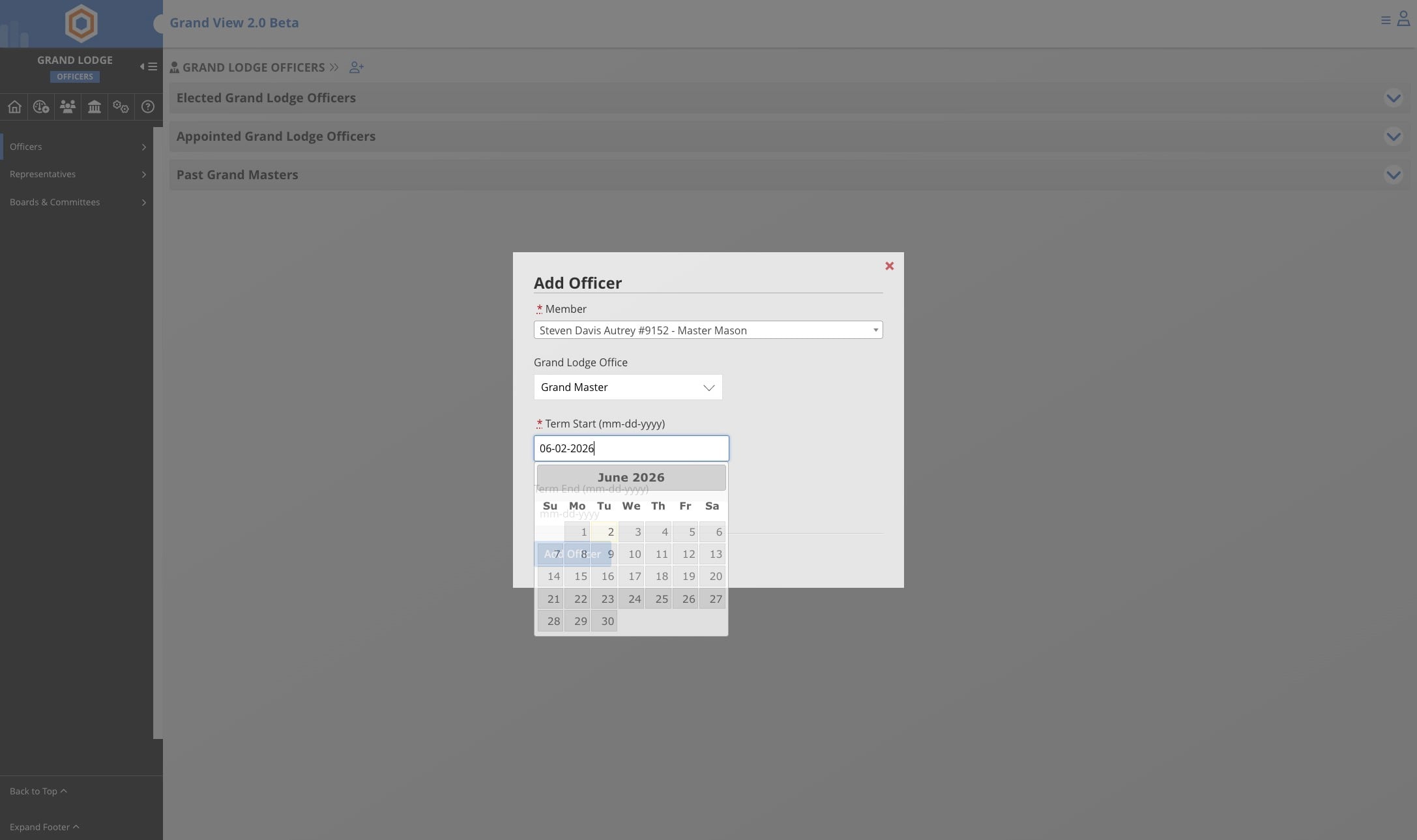Pick June 30 in the date picker

click(604, 621)
